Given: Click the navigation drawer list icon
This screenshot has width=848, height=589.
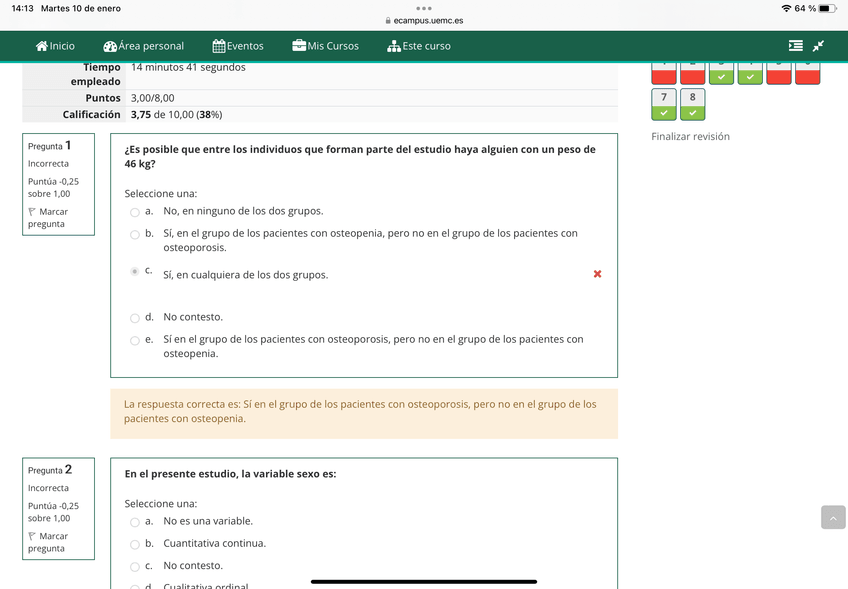Looking at the screenshot, I should [x=796, y=44].
